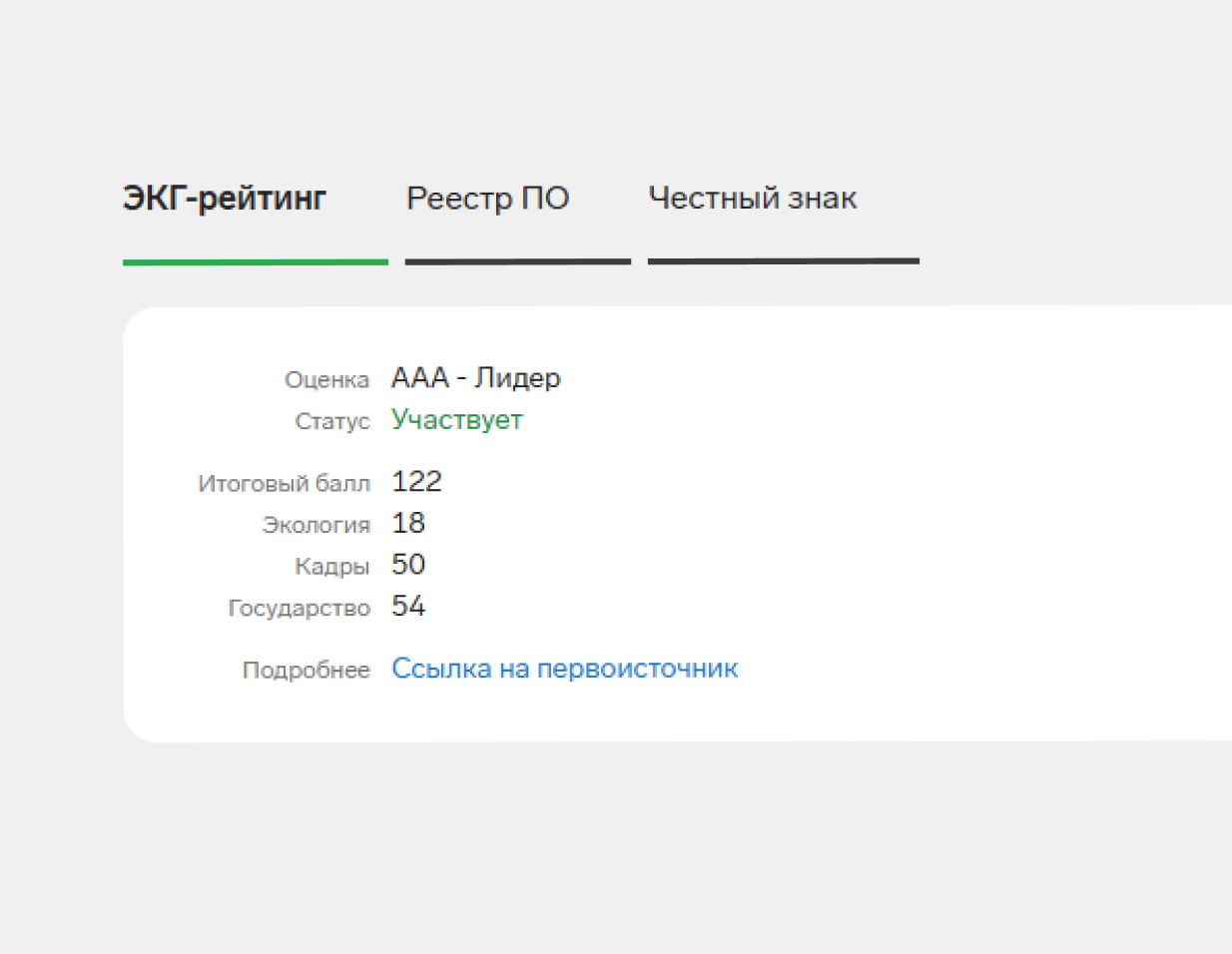Open the Ссылка на первоисточник link
The image size is (1232, 954).
(x=564, y=669)
